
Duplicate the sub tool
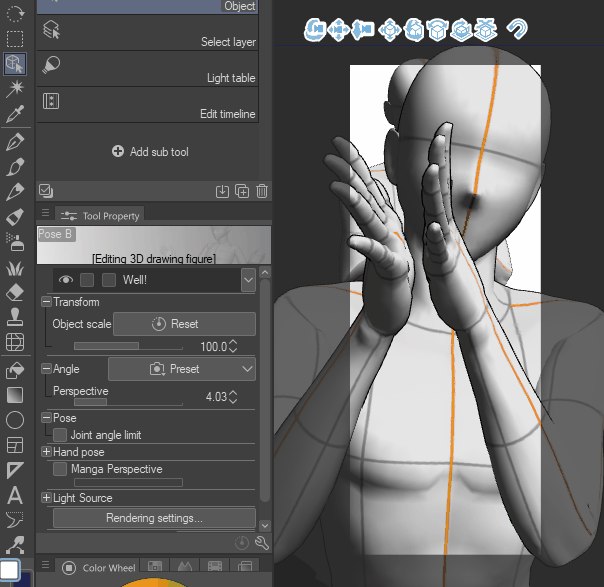[242, 191]
